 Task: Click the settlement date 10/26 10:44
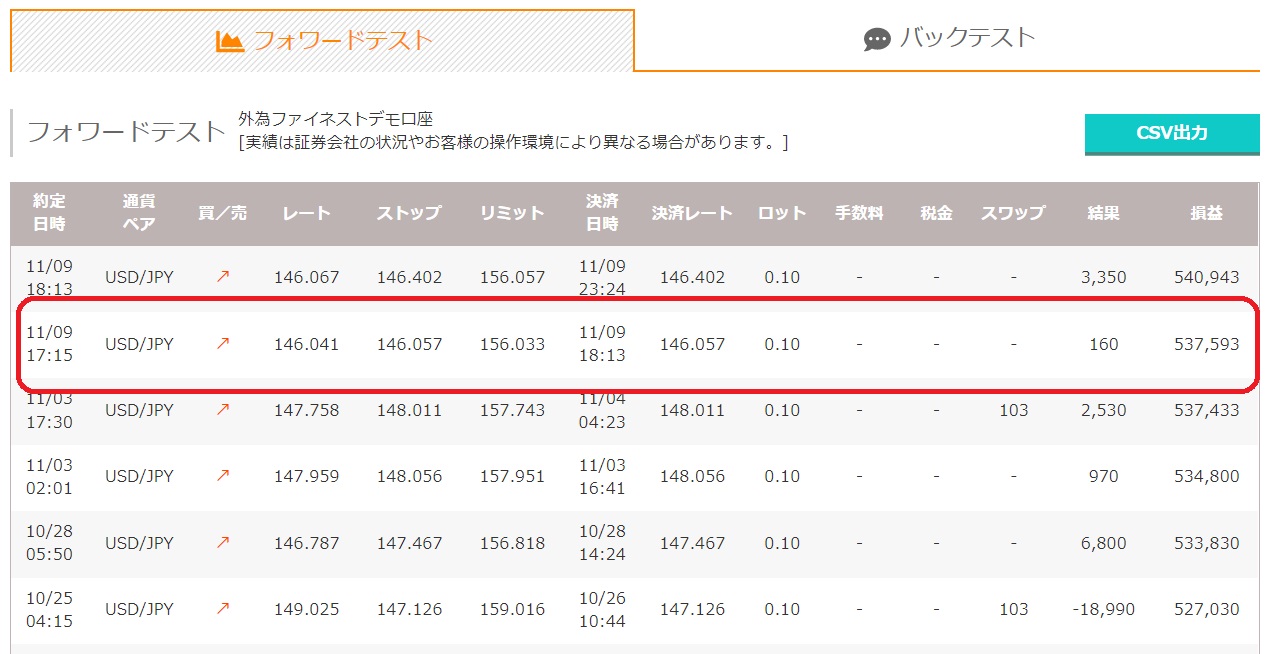tap(602, 609)
